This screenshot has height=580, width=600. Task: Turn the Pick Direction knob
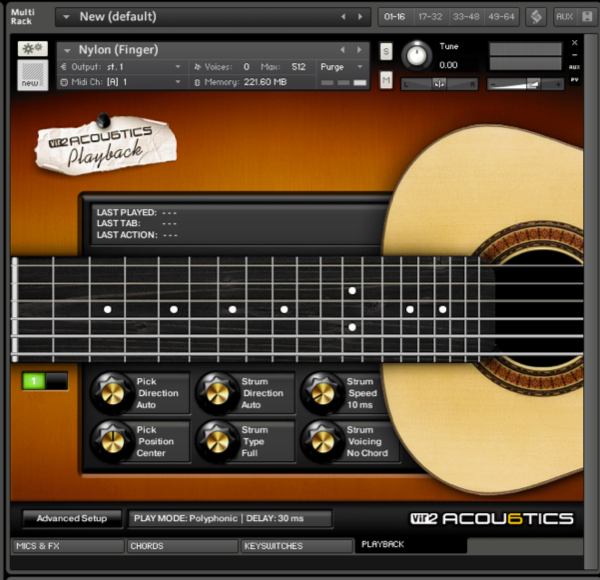point(112,393)
